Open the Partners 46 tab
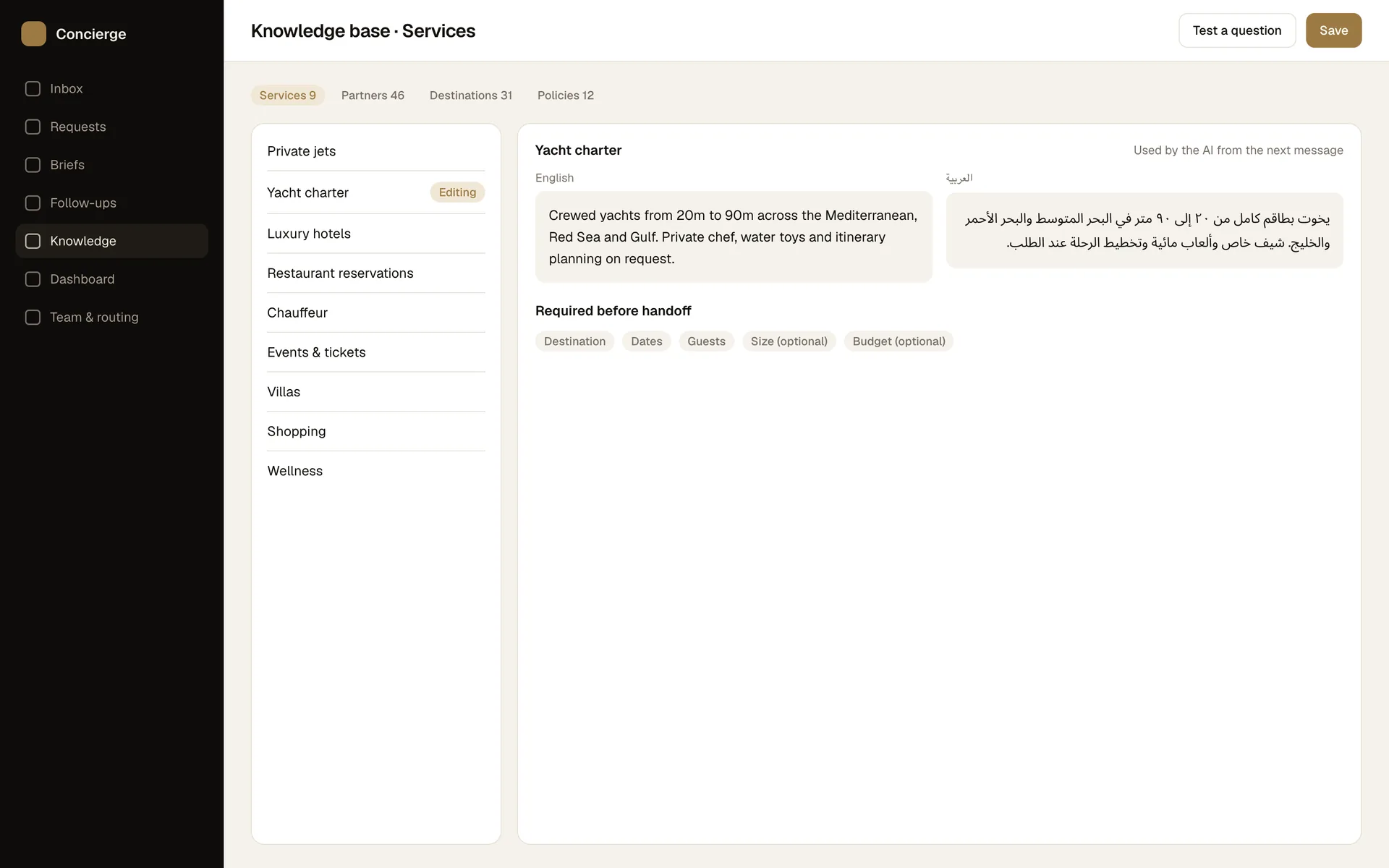Screen dimensions: 1389x868 click(373, 95)
